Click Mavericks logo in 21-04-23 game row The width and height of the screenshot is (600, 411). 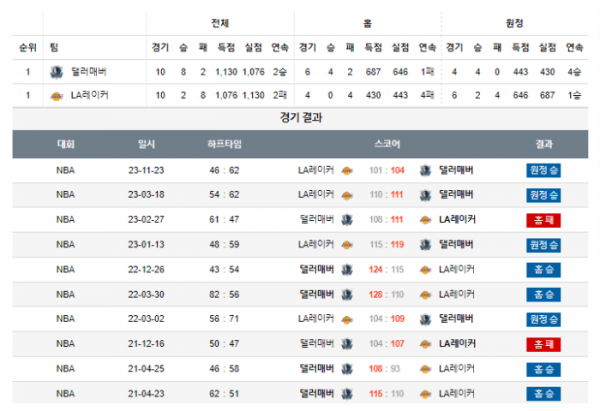347,394
